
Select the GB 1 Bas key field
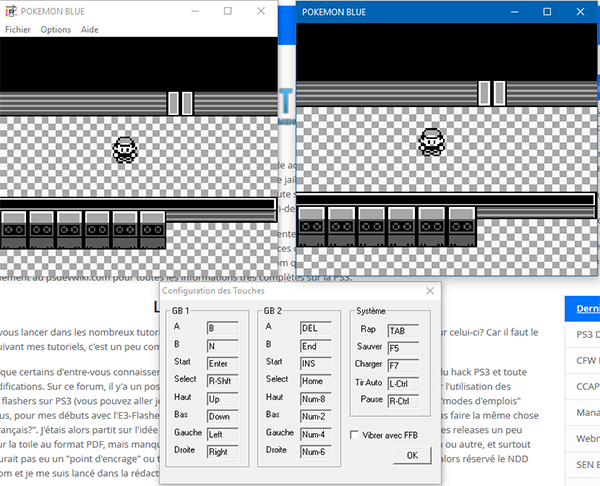click(222, 416)
